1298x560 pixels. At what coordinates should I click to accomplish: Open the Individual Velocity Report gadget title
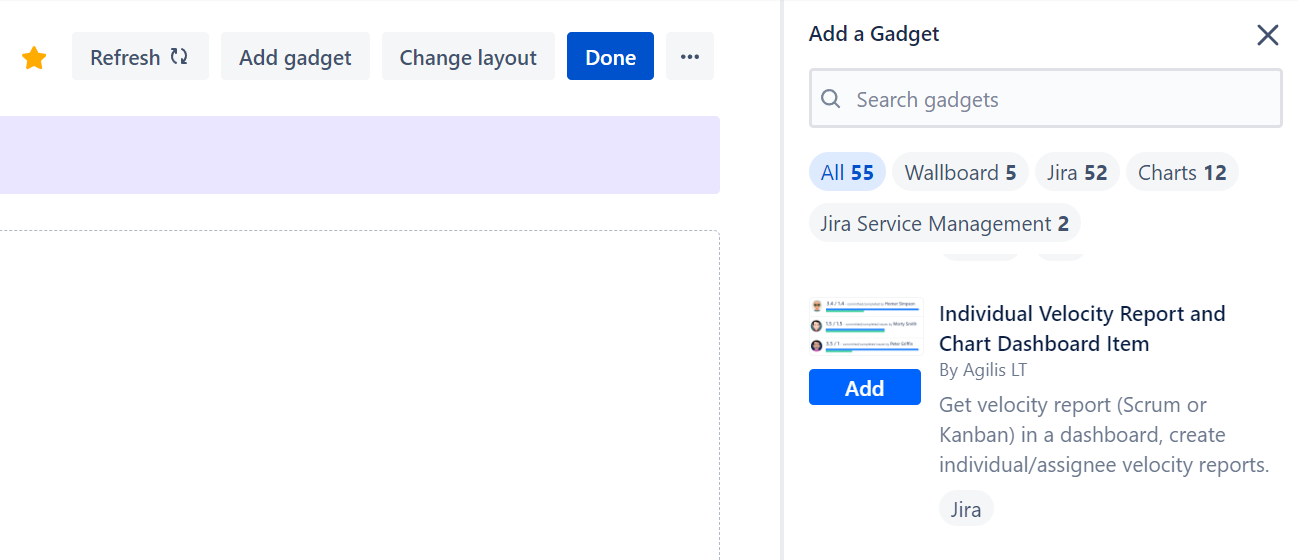1081,328
